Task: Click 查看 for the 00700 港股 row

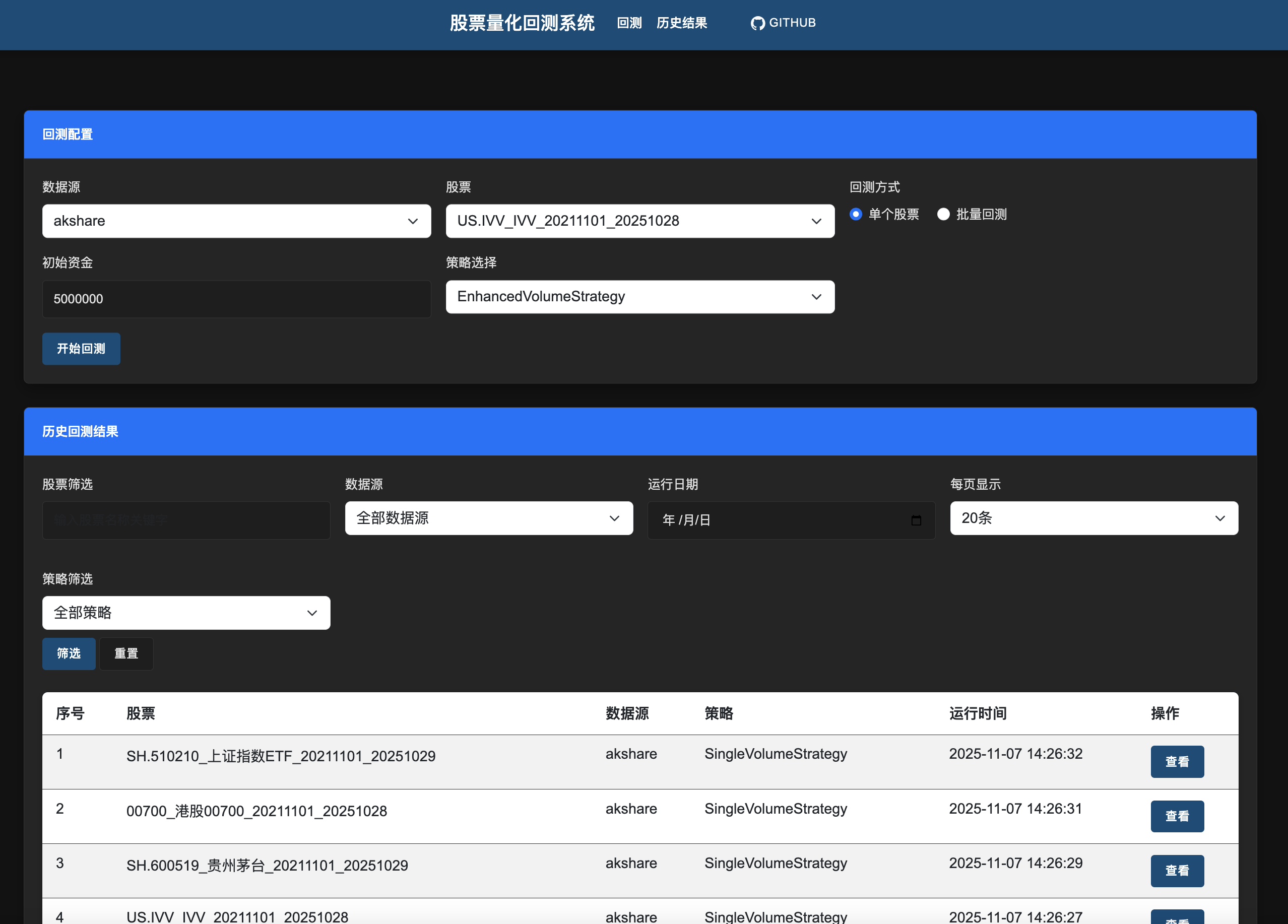Action: 1177,816
